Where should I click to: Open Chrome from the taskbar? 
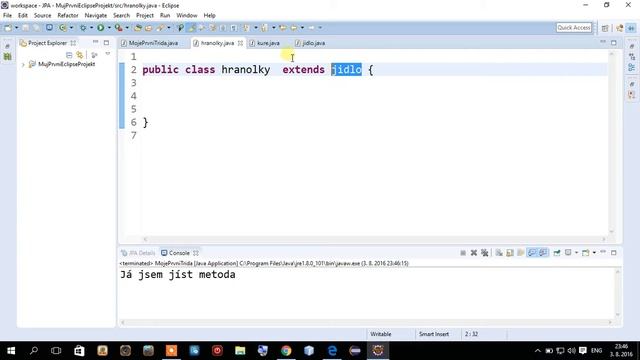(x=286, y=351)
